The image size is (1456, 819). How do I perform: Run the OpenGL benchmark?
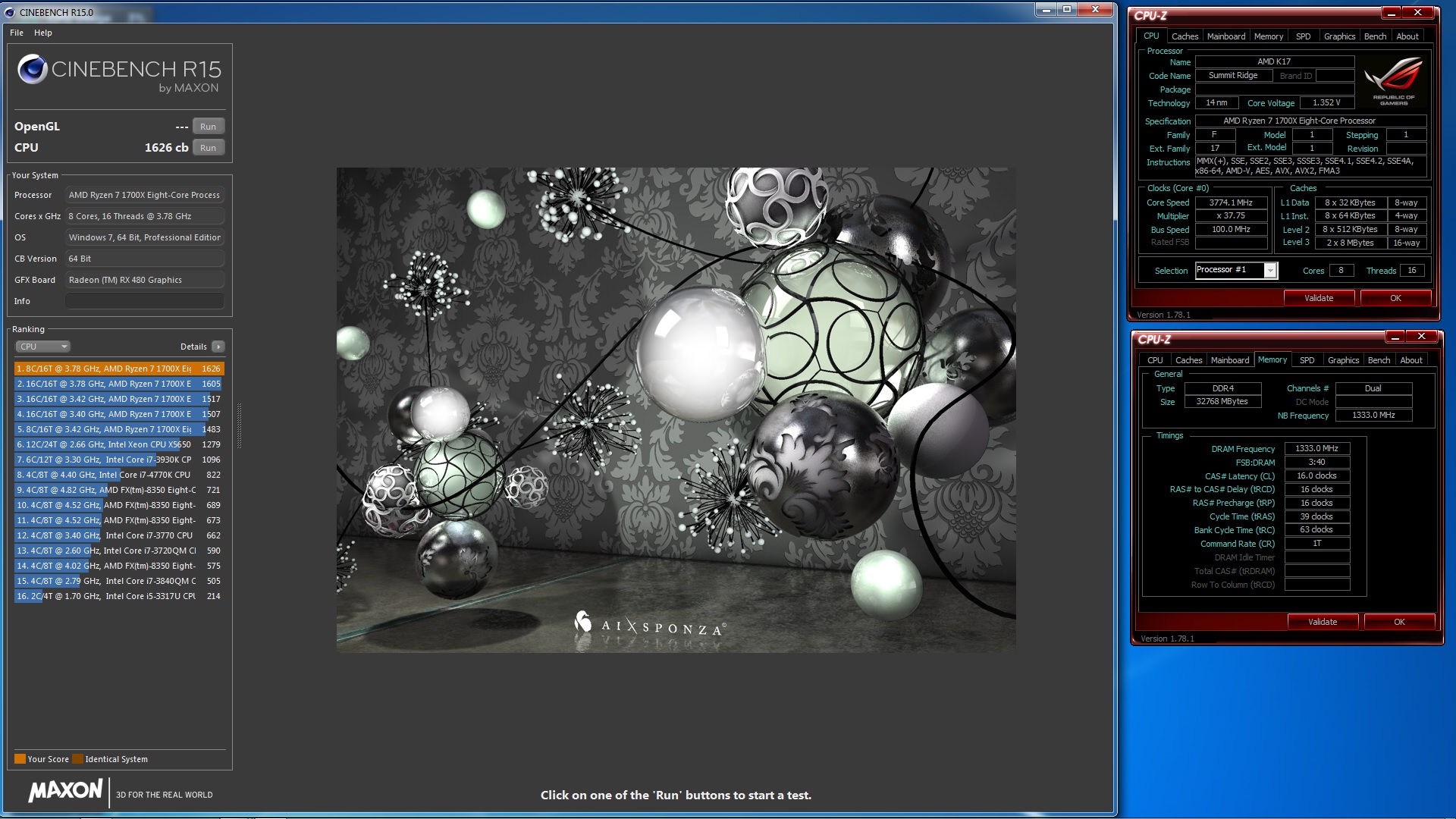click(208, 127)
